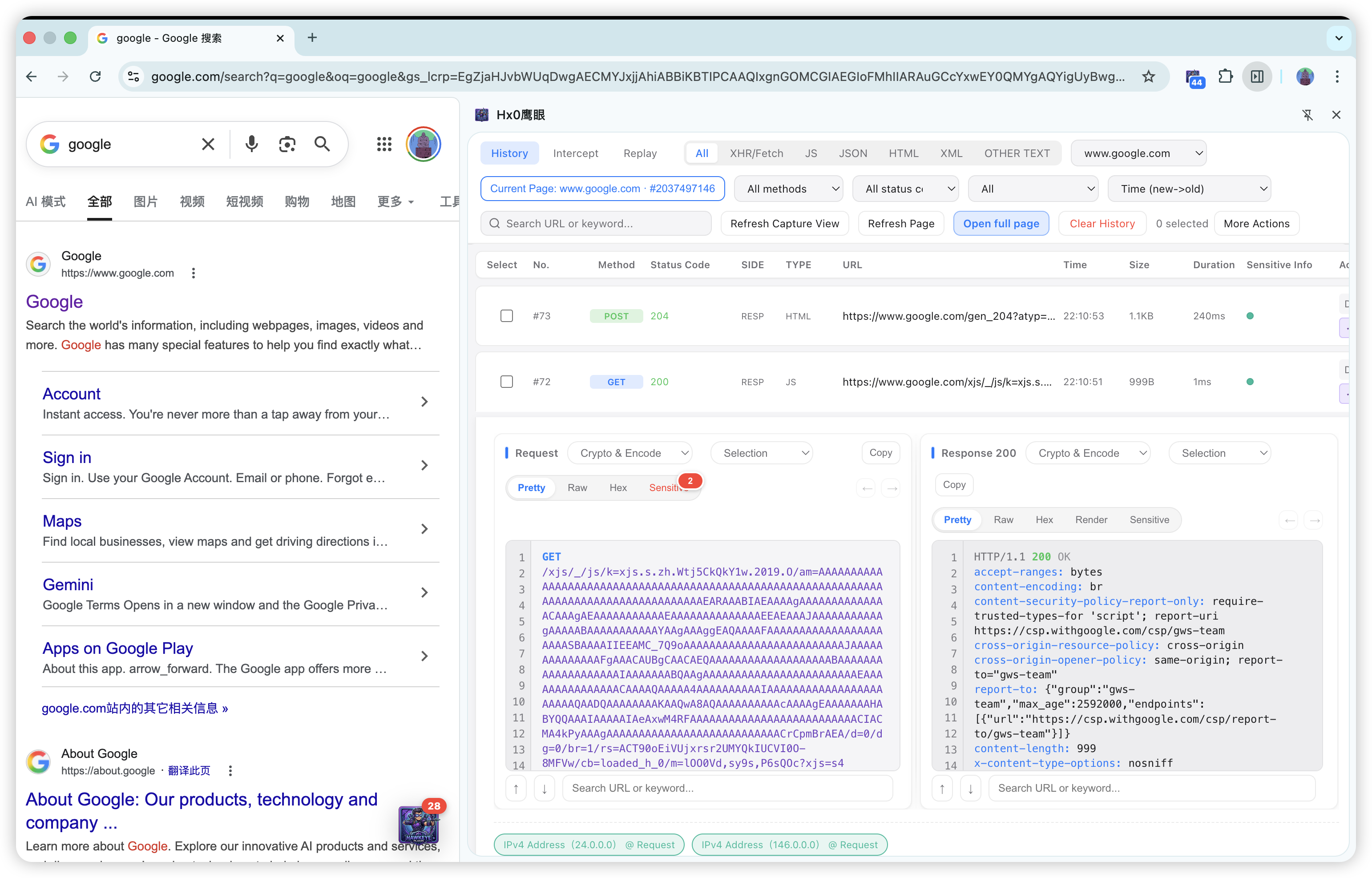The image size is (1372, 878).
Task: Copy the Request content
Action: pyautogui.click(x=880, y=453)
